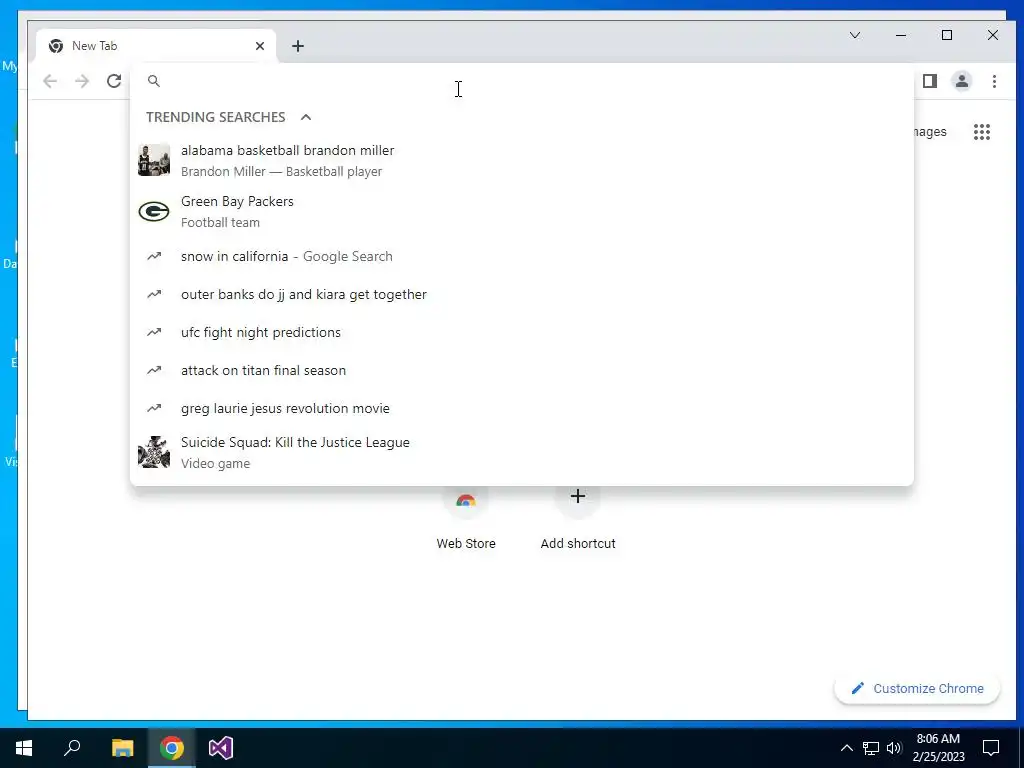Show hidden system tray icons
Image resolution: width=1024 pixels, height=768 pixels.
[x=846, y=748]
